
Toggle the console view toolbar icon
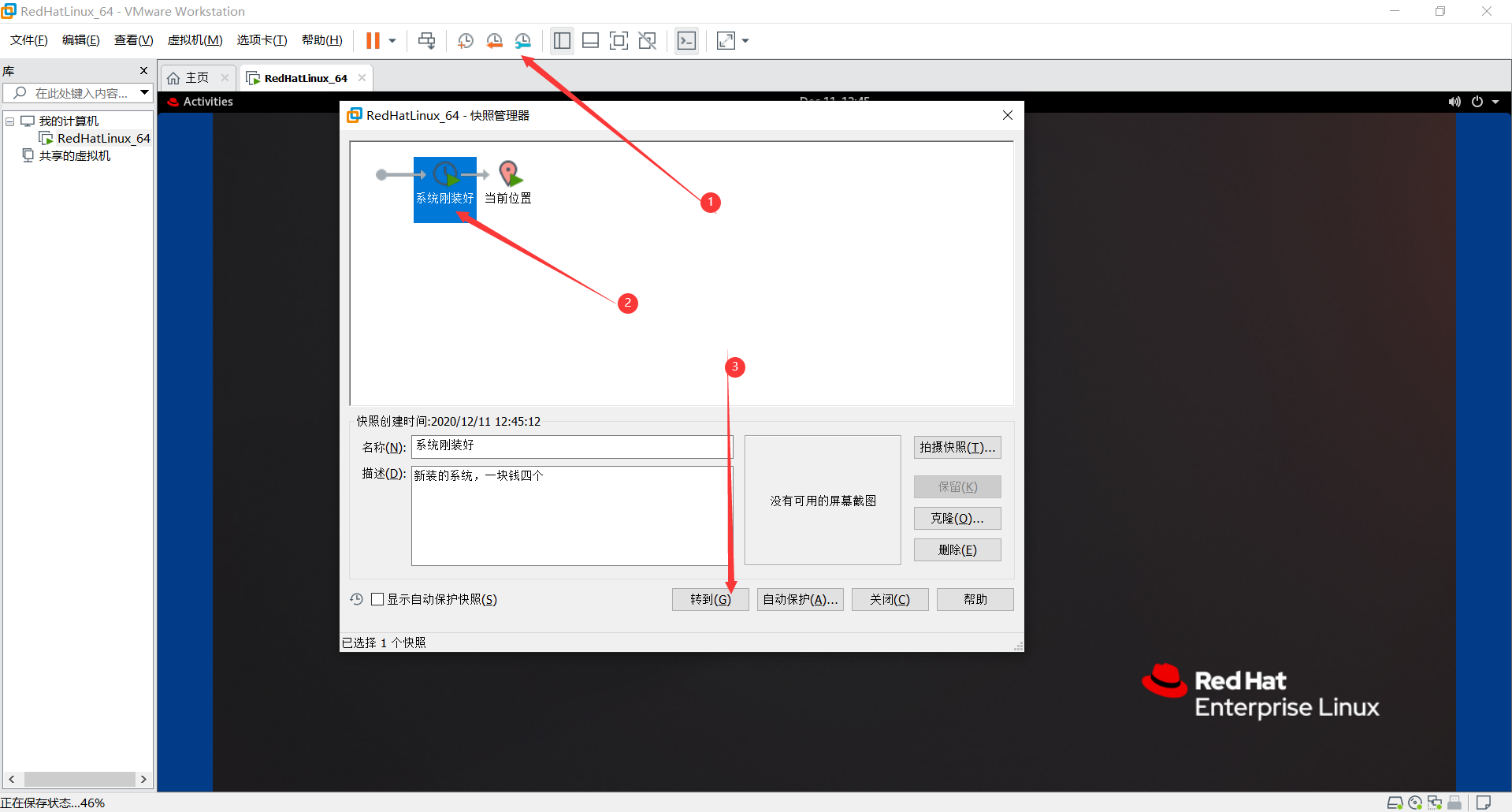(x=687, y=41)
